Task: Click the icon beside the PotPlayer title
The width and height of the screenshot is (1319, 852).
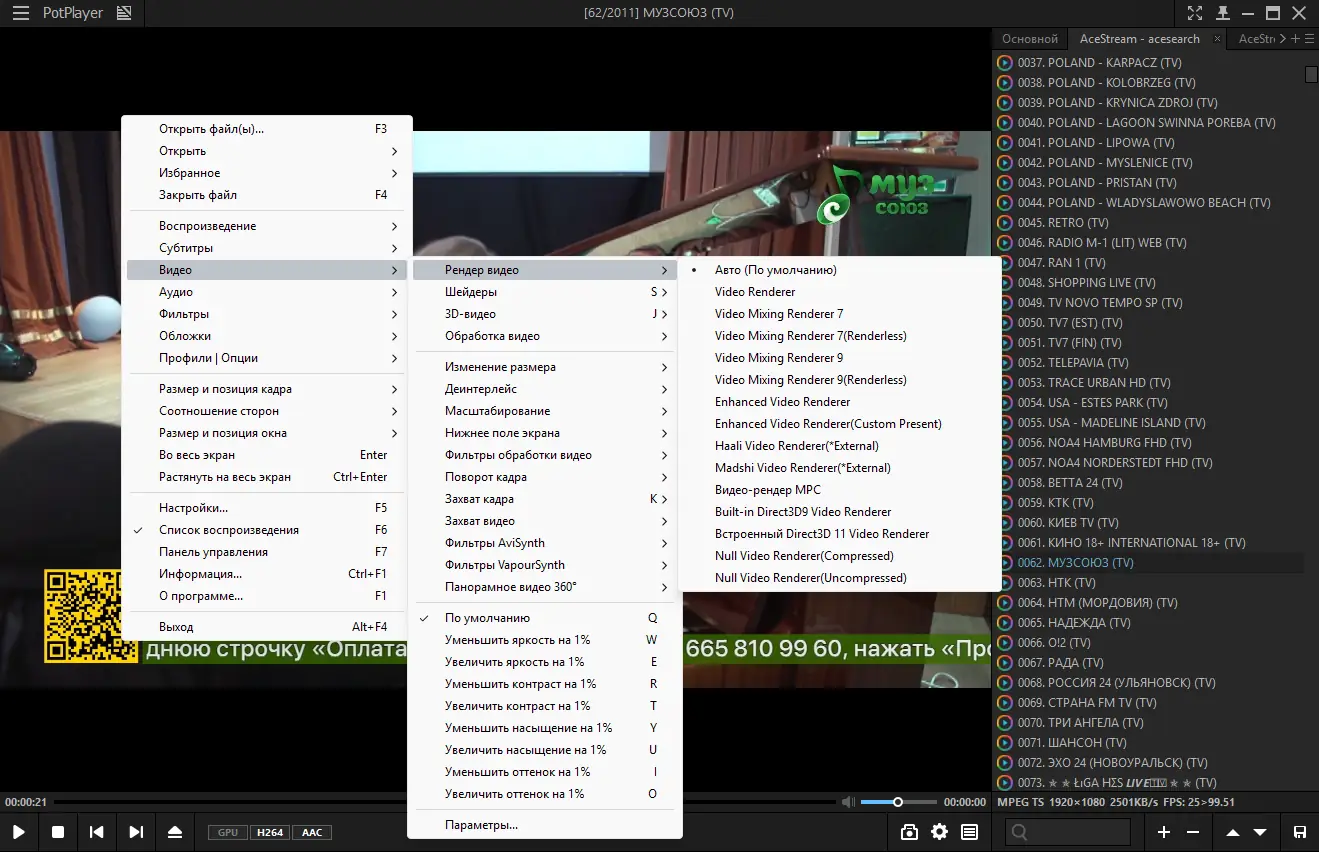Action: point(124,14)
